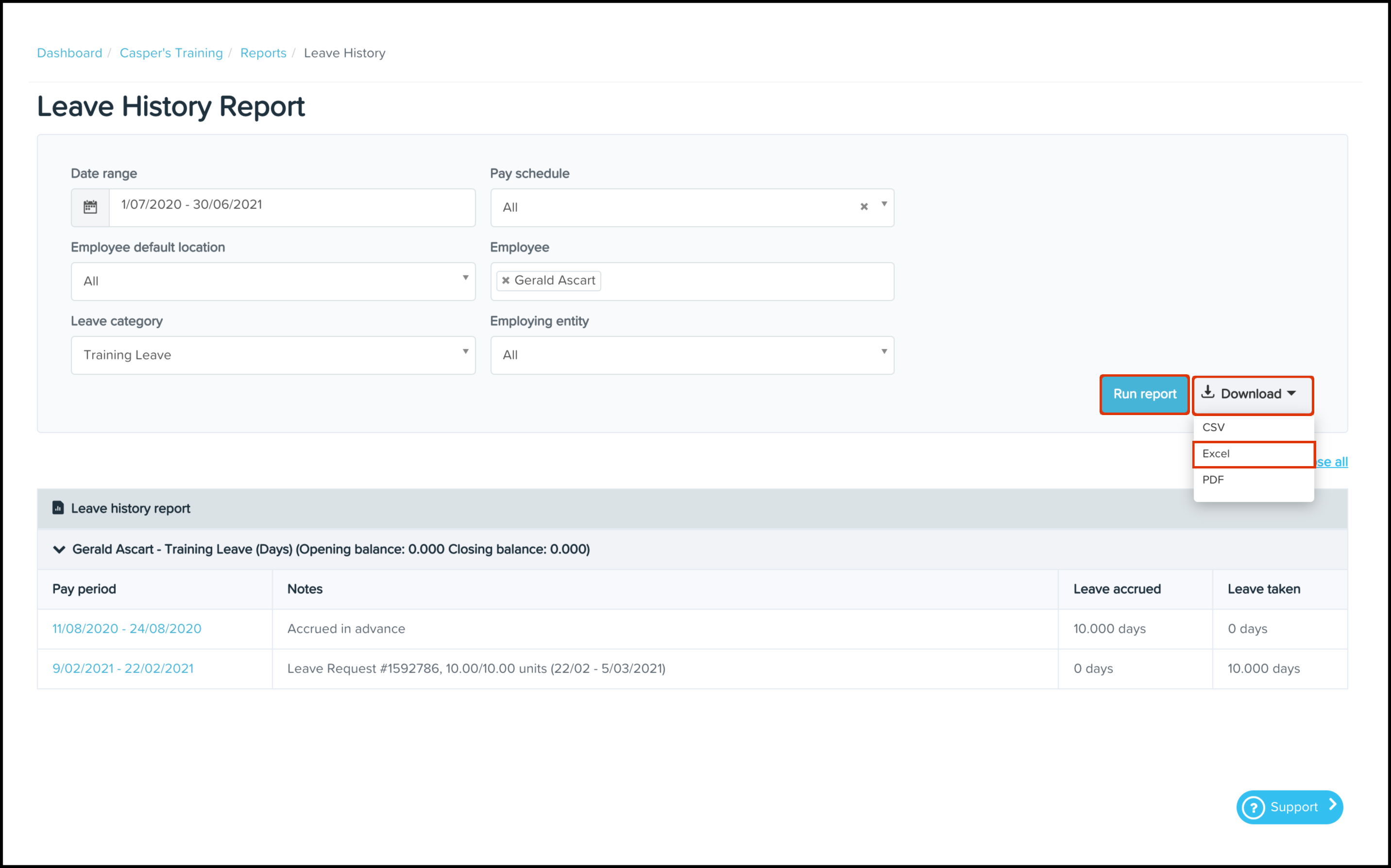Clear the Pay schedule selection with the x icon
Screen dimensions: 1391x868
pos(863,207)
